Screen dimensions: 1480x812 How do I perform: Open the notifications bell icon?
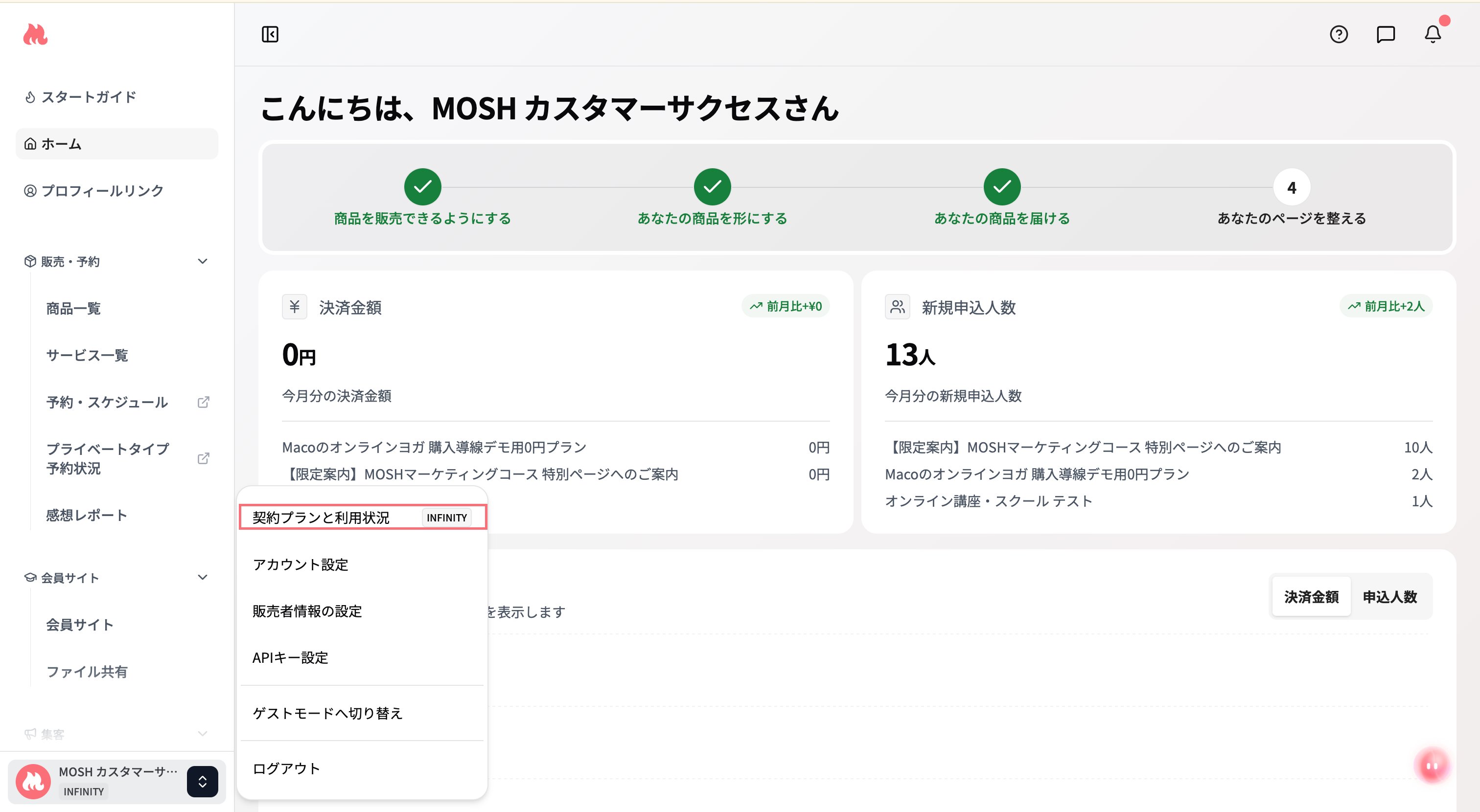coord(1433,34)
